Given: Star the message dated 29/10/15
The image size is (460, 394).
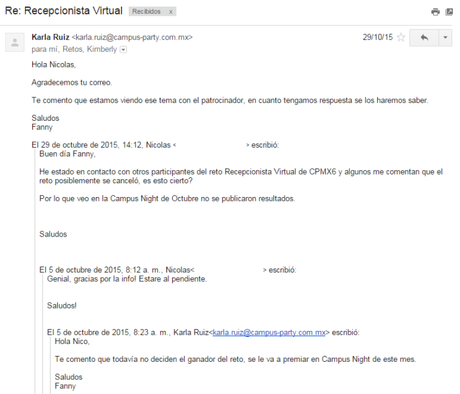Looking at the screenshot, I should [x=401, y=37].
